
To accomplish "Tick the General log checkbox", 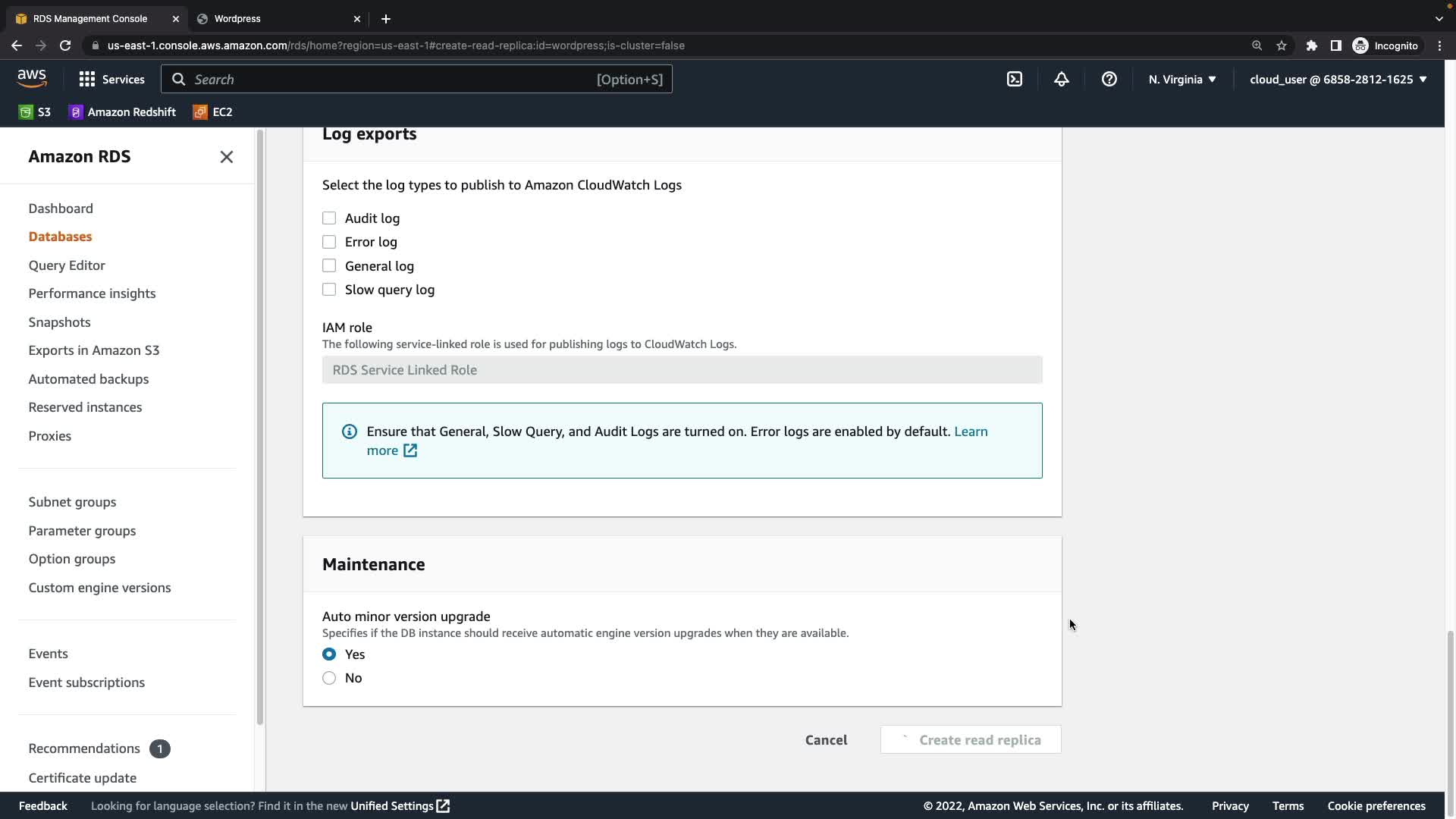I will [x=329, y=266].
